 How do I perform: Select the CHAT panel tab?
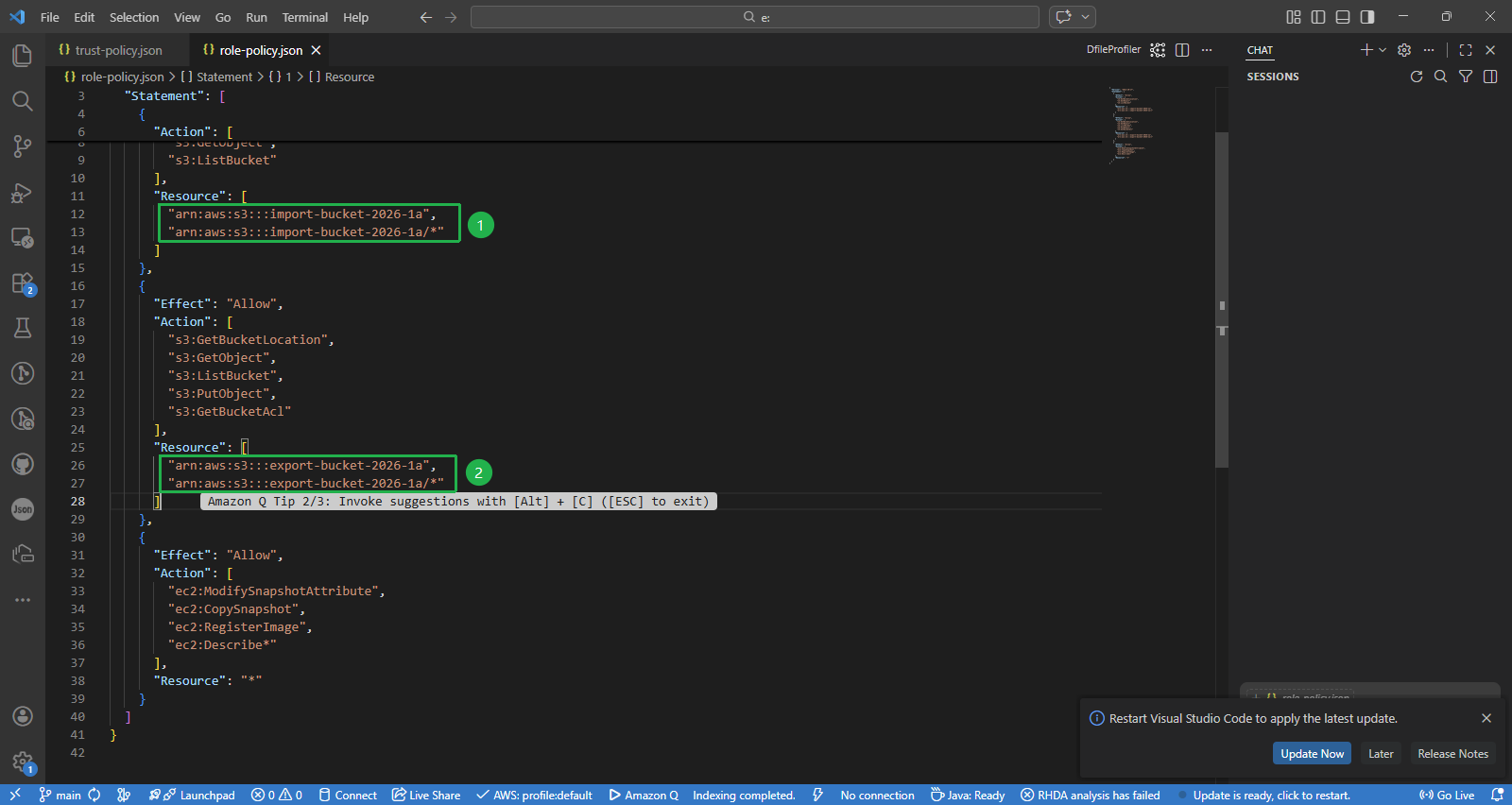[x=1260, y=50]
